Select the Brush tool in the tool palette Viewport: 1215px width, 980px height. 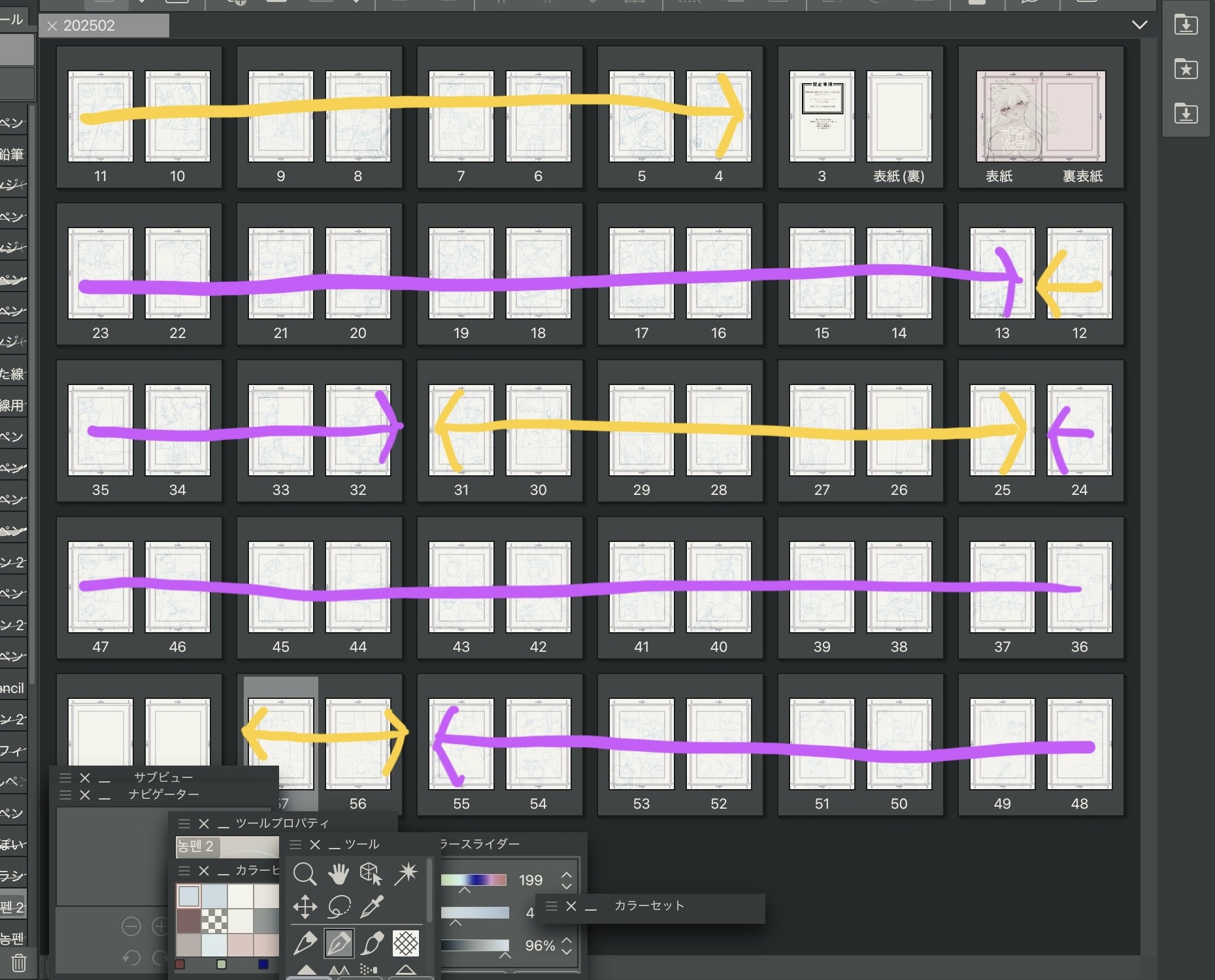click(x=372, y=943)
